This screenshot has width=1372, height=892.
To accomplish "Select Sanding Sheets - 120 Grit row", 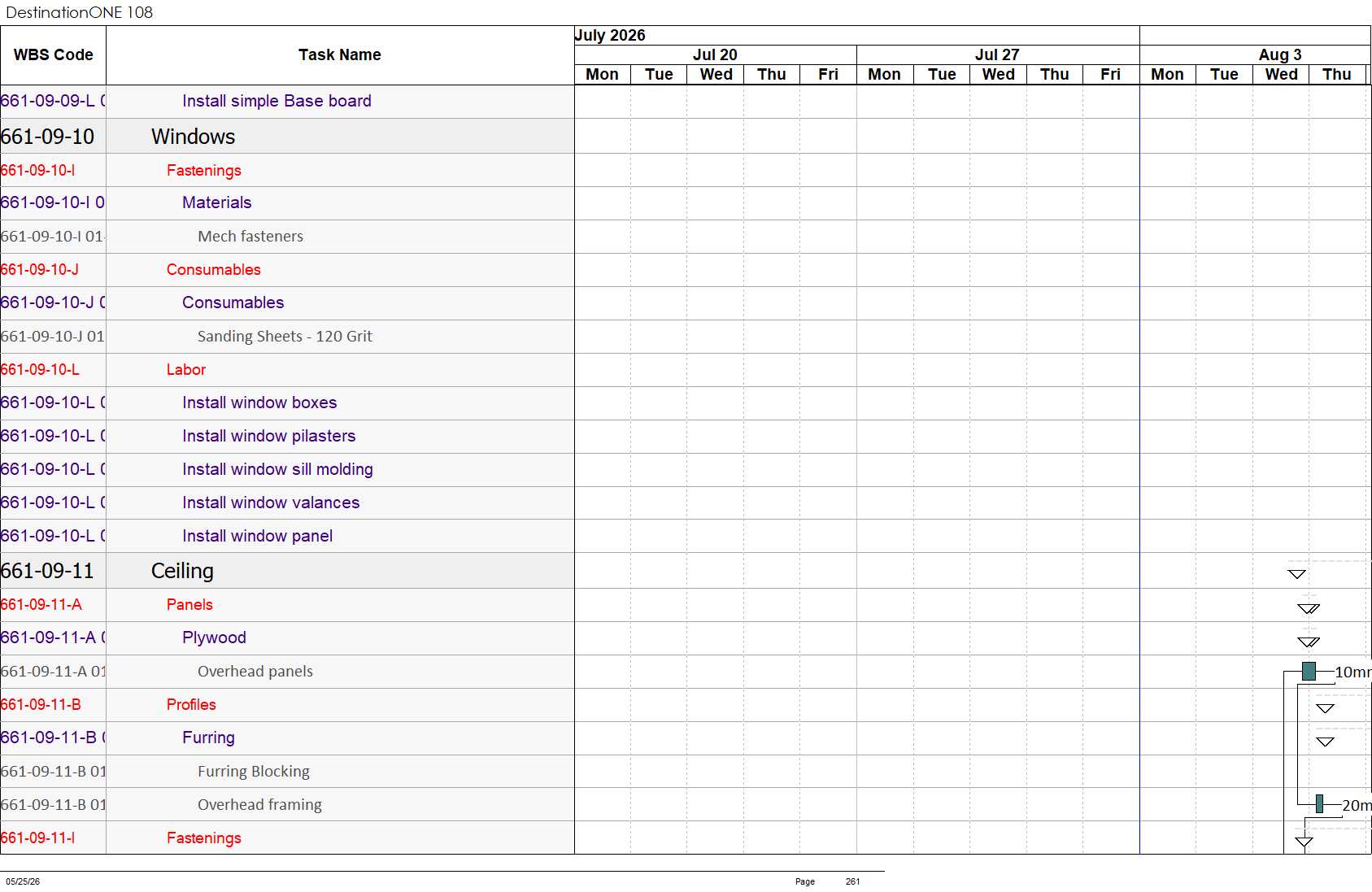I will click(287, 336).
